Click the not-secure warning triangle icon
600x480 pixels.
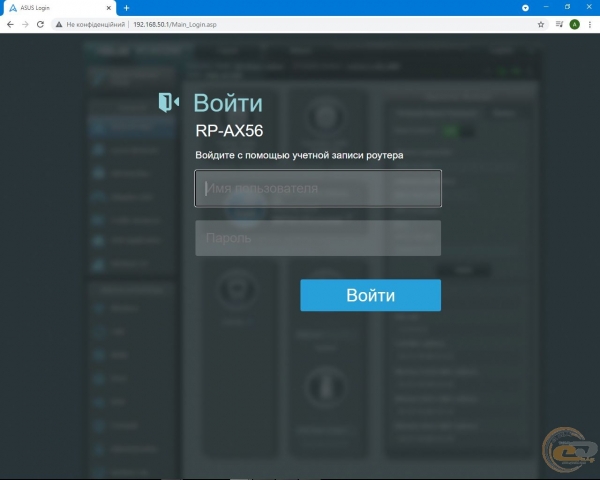[59, 24]
